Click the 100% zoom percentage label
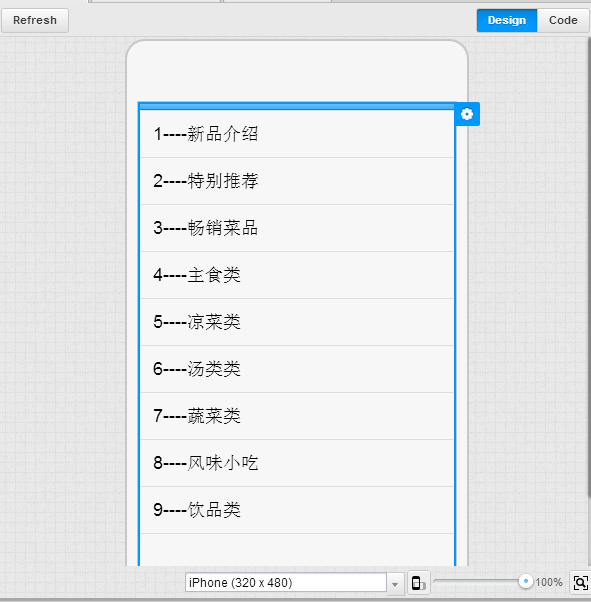 click(x=549, y=582)
